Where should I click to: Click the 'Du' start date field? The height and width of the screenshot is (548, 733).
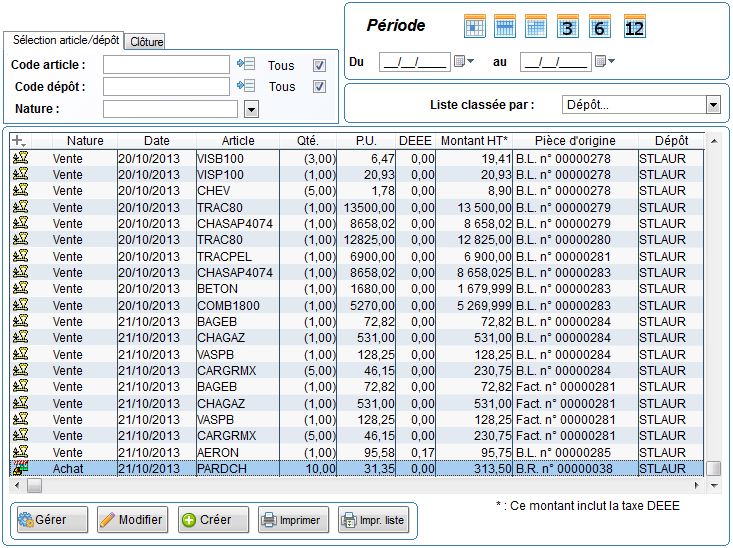click(415, 62)
